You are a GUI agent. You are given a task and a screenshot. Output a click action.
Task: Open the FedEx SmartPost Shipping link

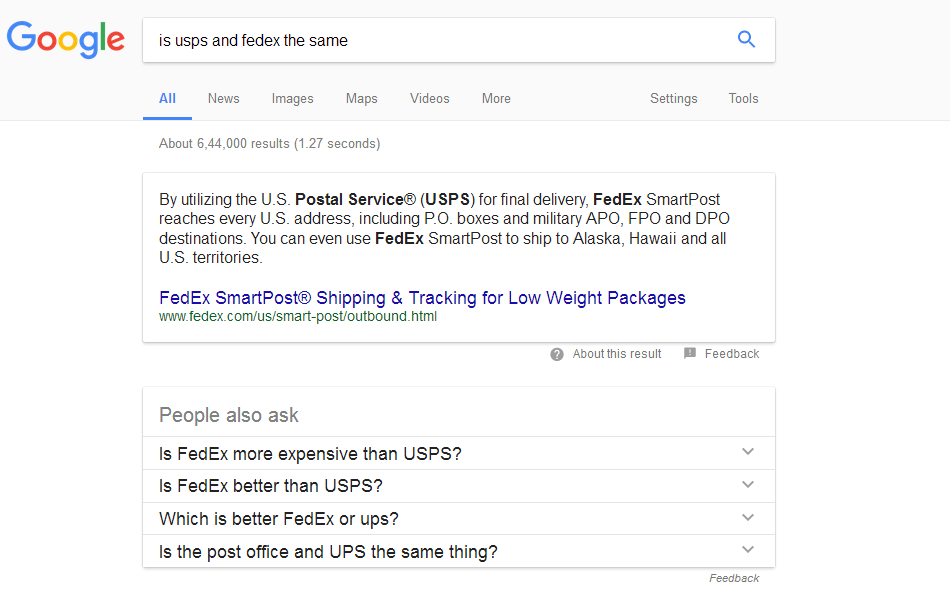pyautogui.click(x=422, y=297)
